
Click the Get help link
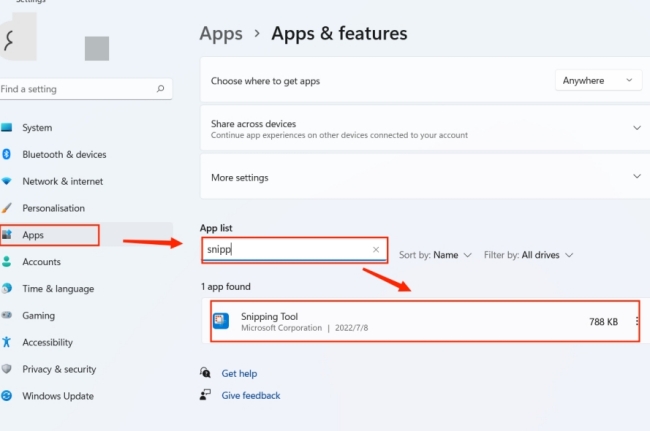pyautogui.click(x=239, y=373)
